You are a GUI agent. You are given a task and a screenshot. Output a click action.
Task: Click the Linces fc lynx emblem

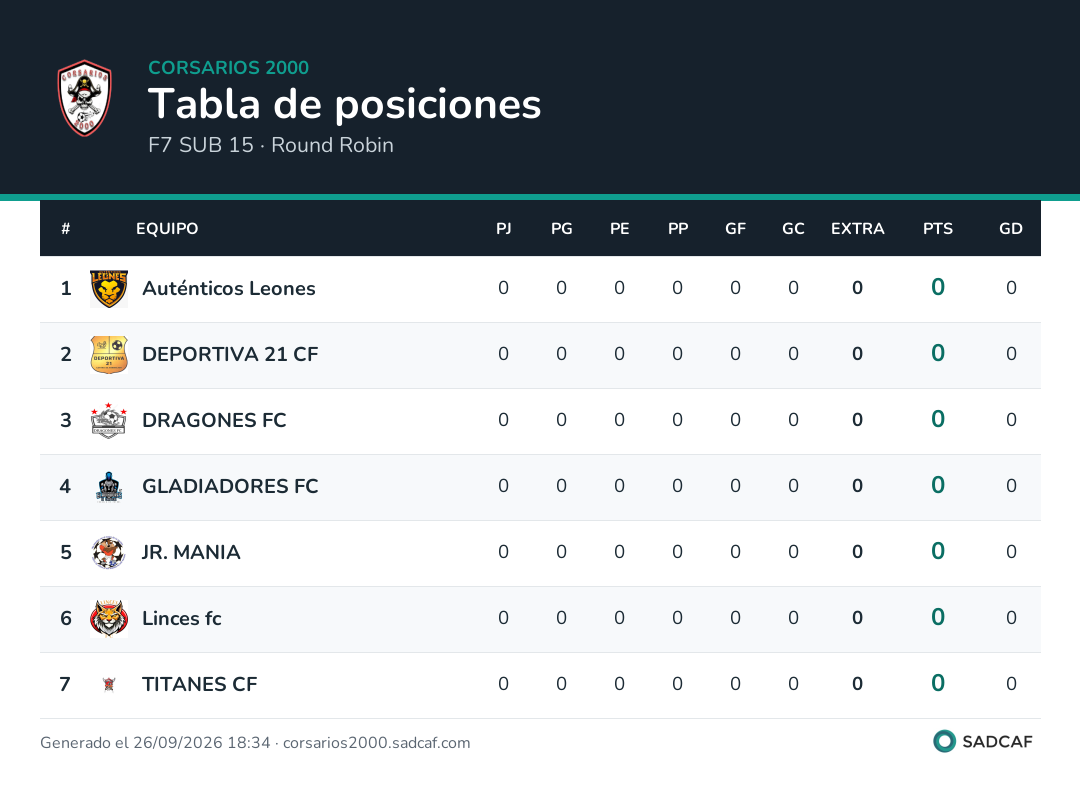109,618
